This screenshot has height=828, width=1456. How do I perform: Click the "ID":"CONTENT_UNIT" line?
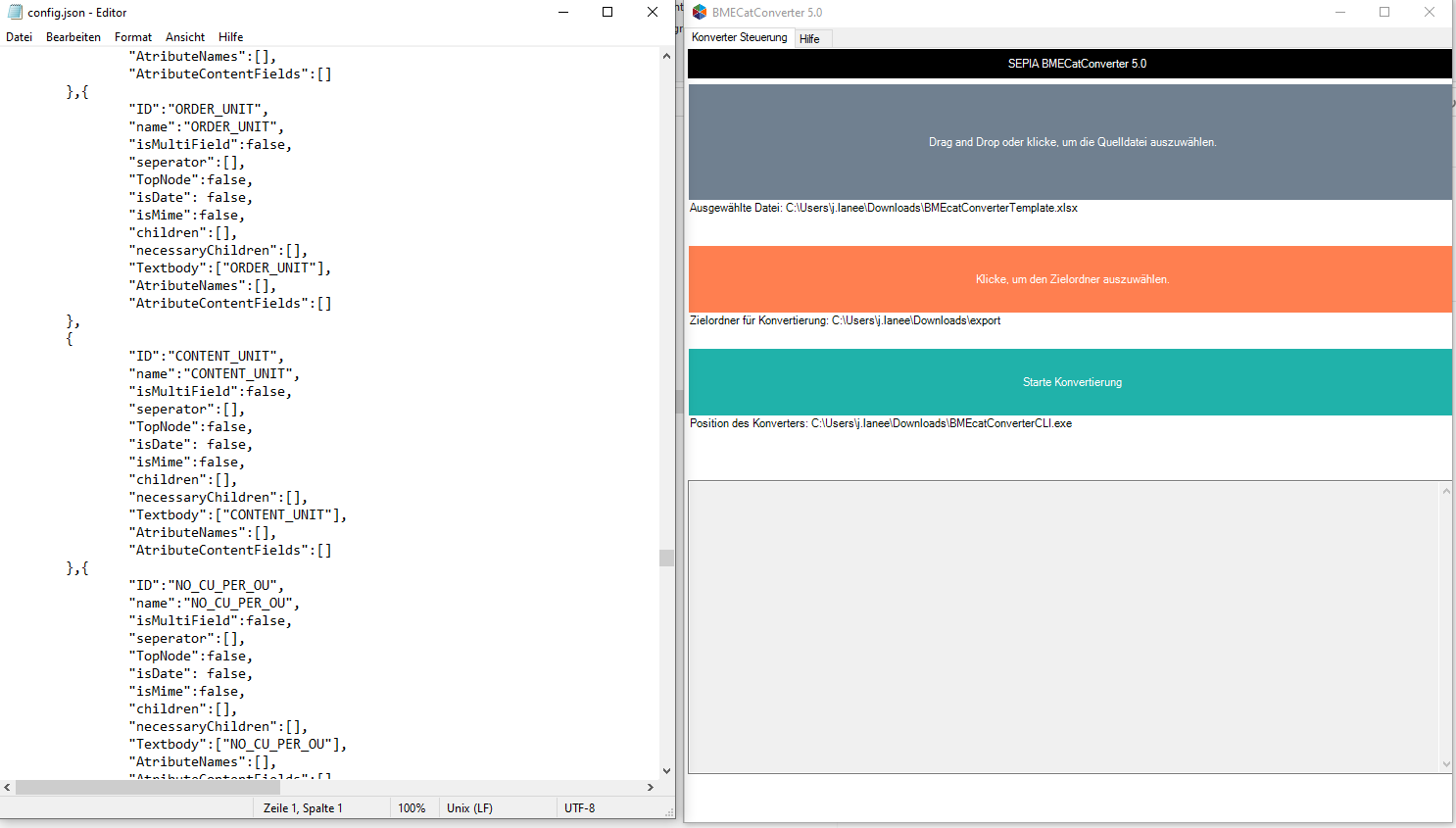click(206, 356)
